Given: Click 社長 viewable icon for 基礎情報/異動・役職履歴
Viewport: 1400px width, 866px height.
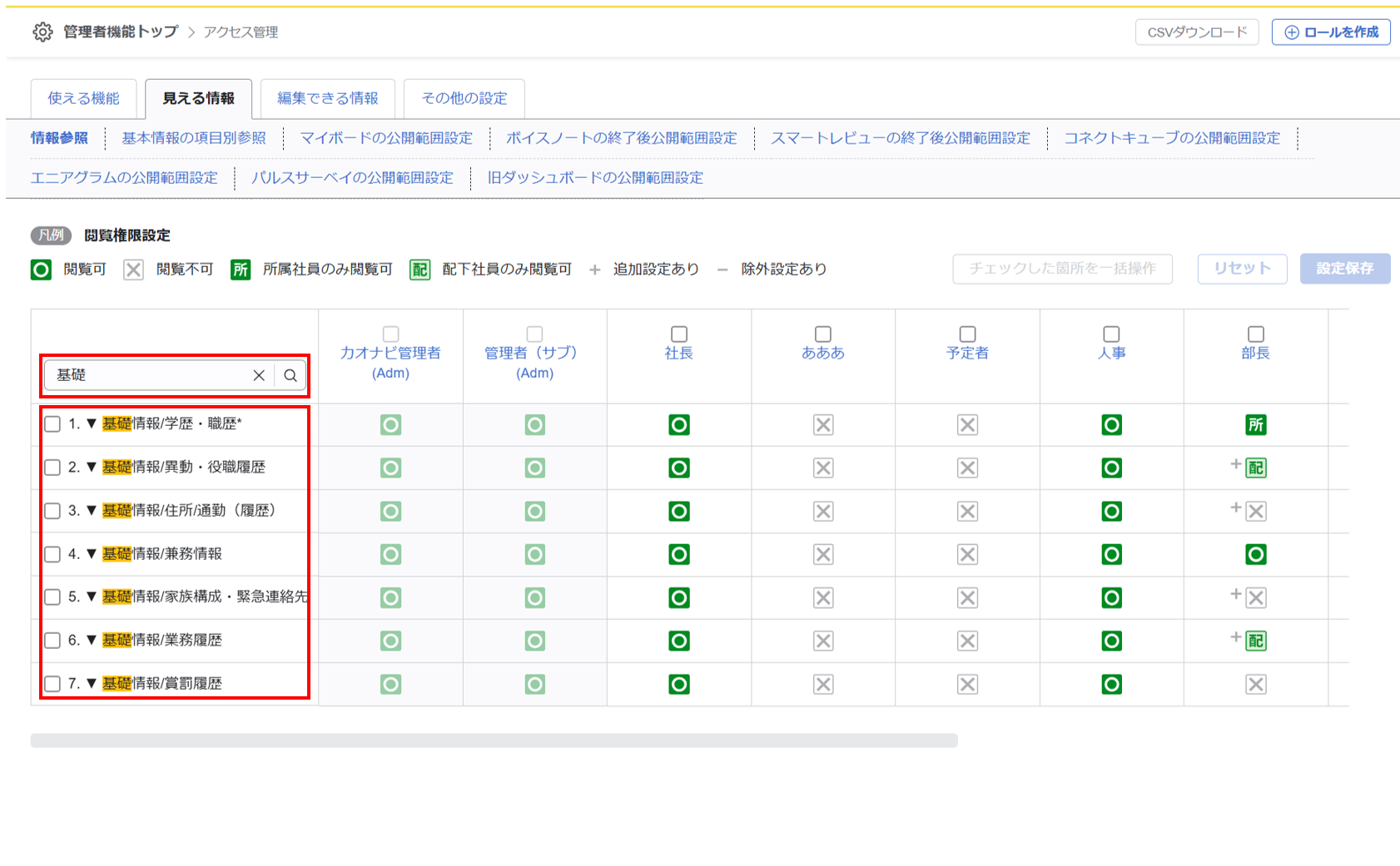Looking at the screenshot, I should 679,468.
